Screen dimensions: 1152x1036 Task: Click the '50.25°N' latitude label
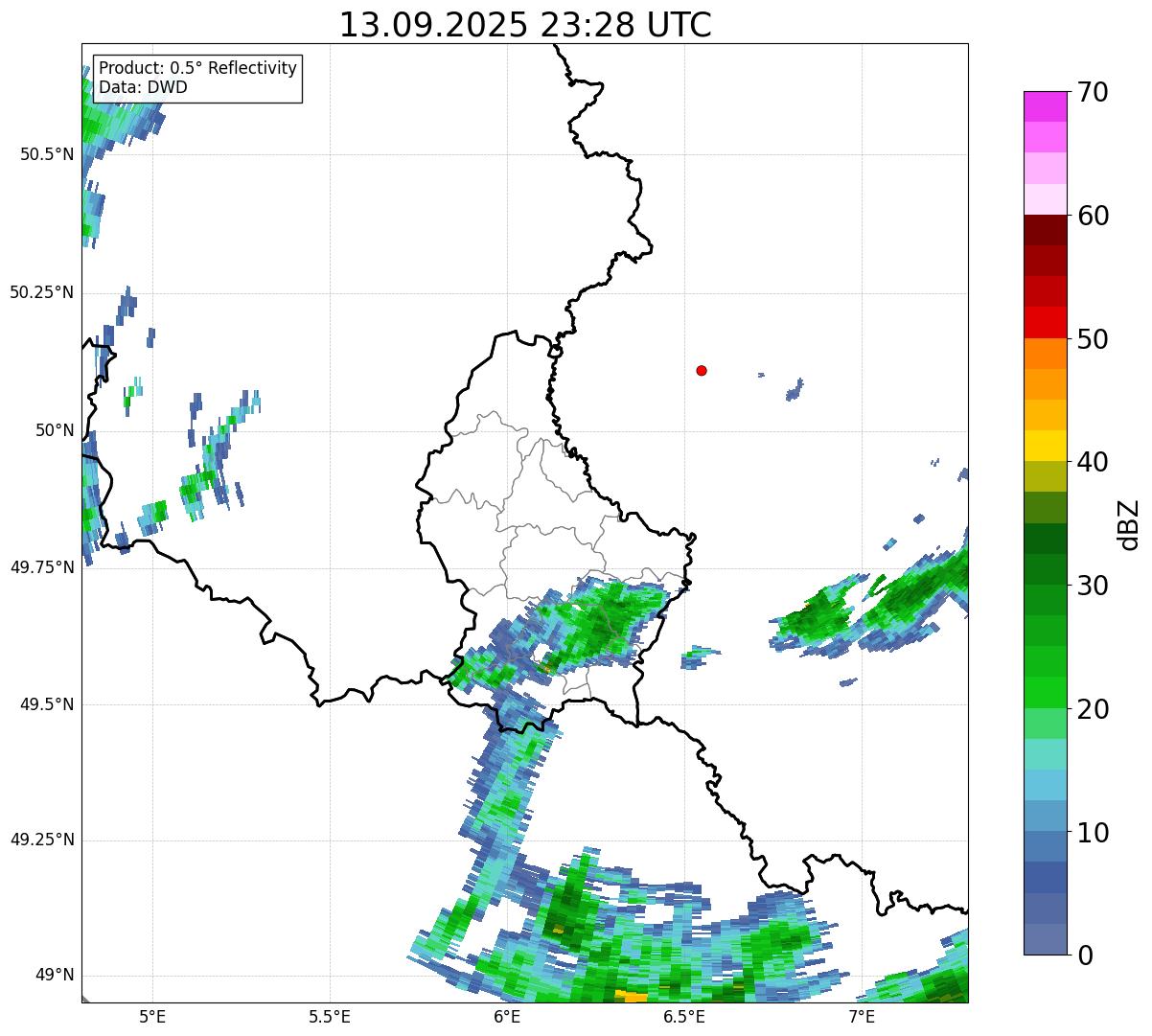(x=42, y=292)
